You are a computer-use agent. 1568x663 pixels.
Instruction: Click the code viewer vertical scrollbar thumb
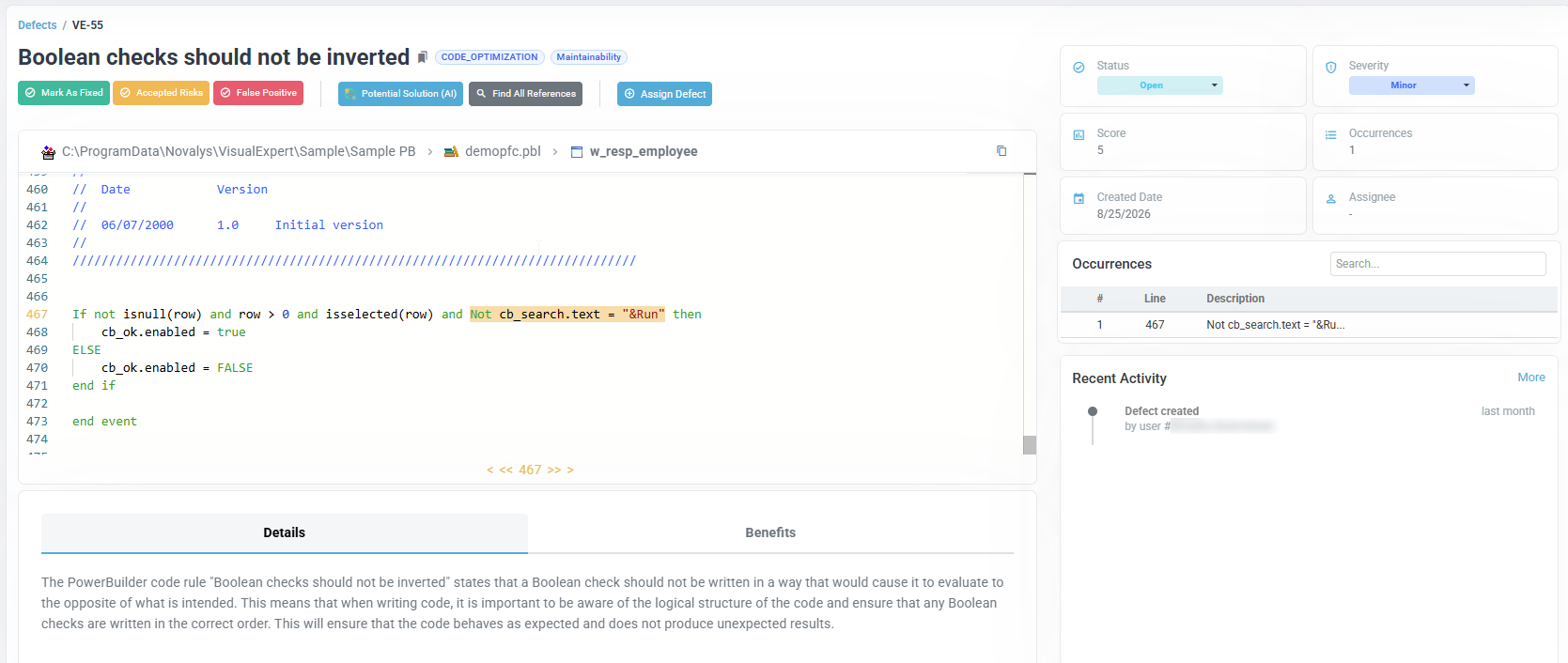click(1030, 445)
